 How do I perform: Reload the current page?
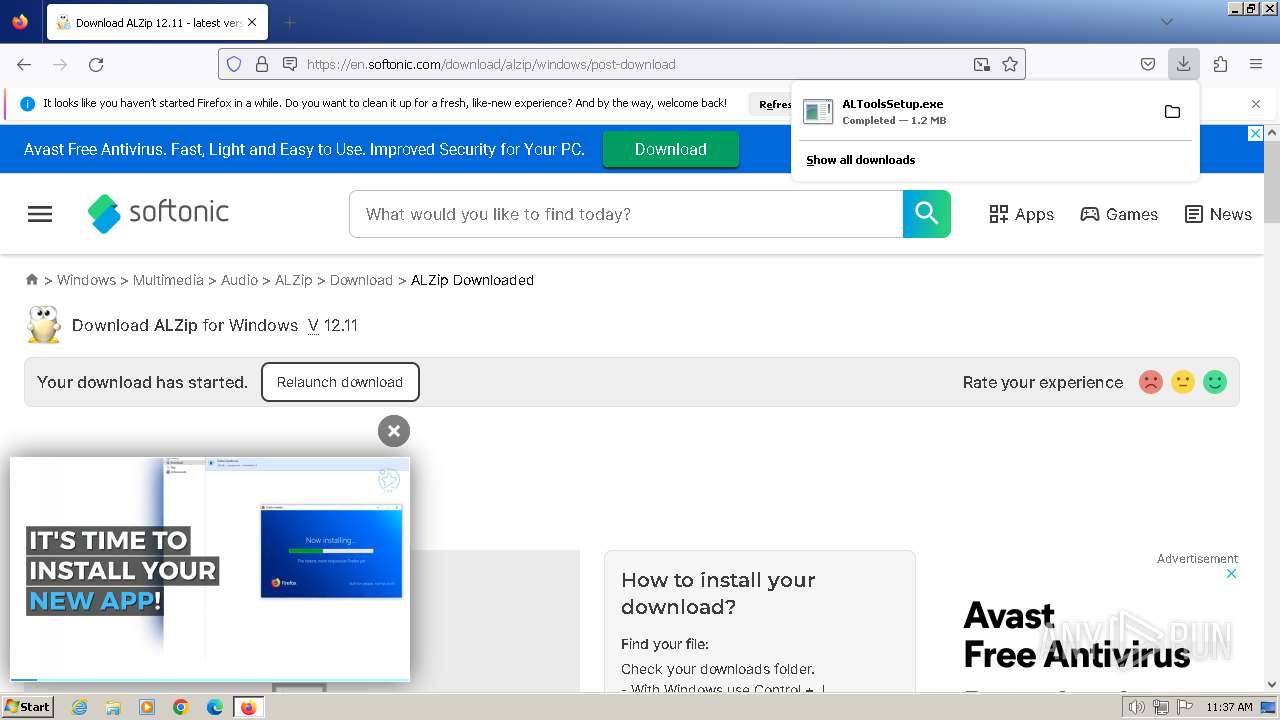pyautogui.click(x=96, y=64)
